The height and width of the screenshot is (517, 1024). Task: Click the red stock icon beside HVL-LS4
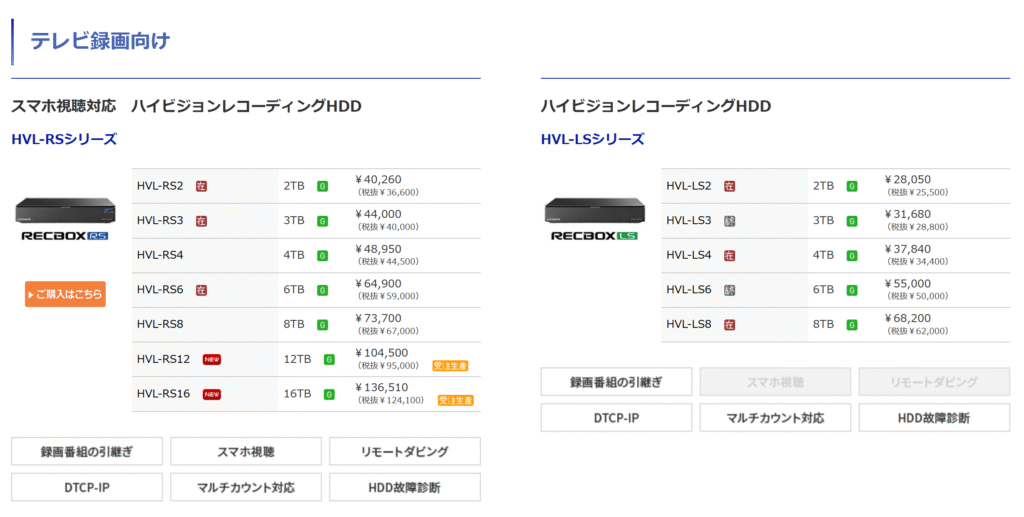click(729, 255)
